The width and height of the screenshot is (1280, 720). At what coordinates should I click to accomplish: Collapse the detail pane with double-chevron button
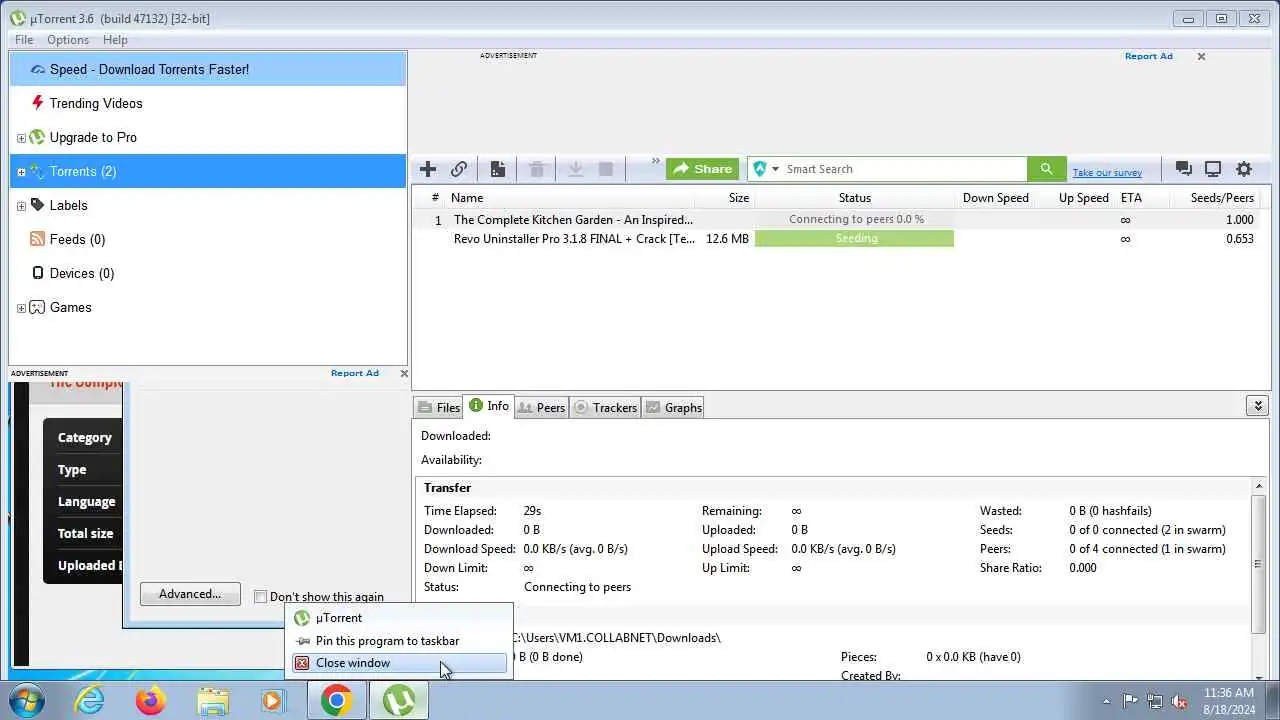click(x=1258, y=405)
